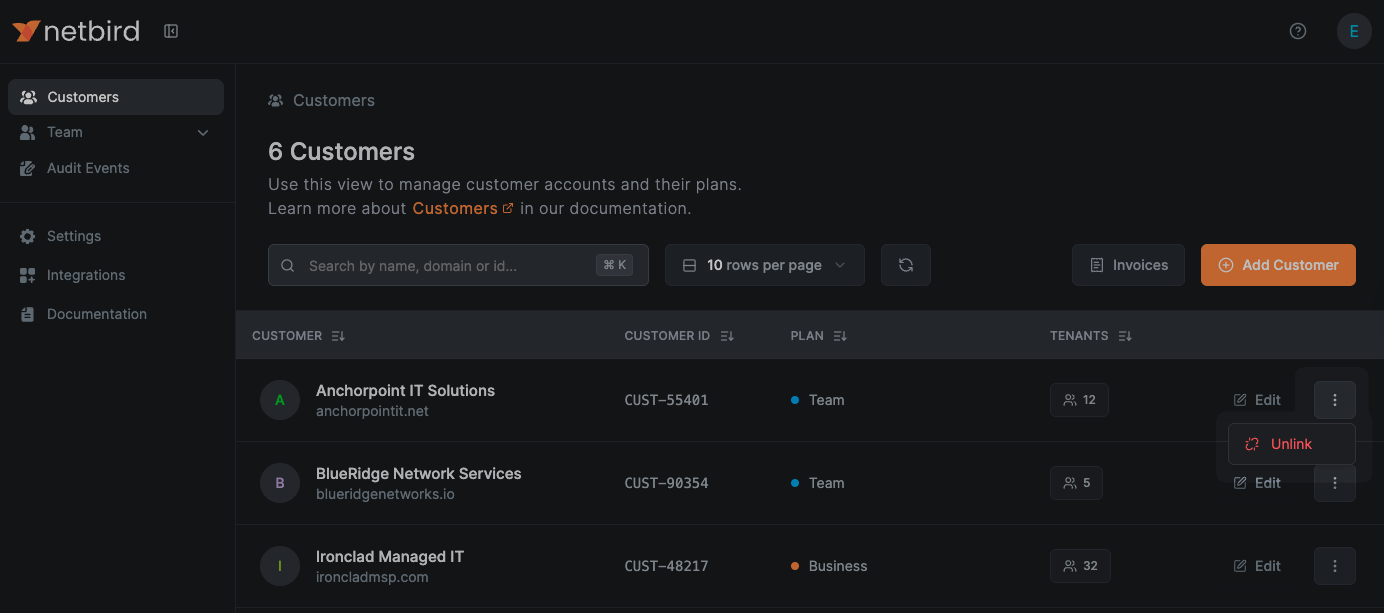
Task: Click the Settings gear icon
Action: click(x=28, y=236)
